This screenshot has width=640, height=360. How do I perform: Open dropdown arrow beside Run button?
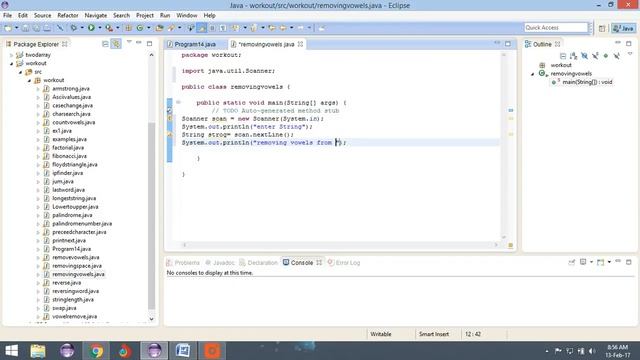(x=100, y=28)
